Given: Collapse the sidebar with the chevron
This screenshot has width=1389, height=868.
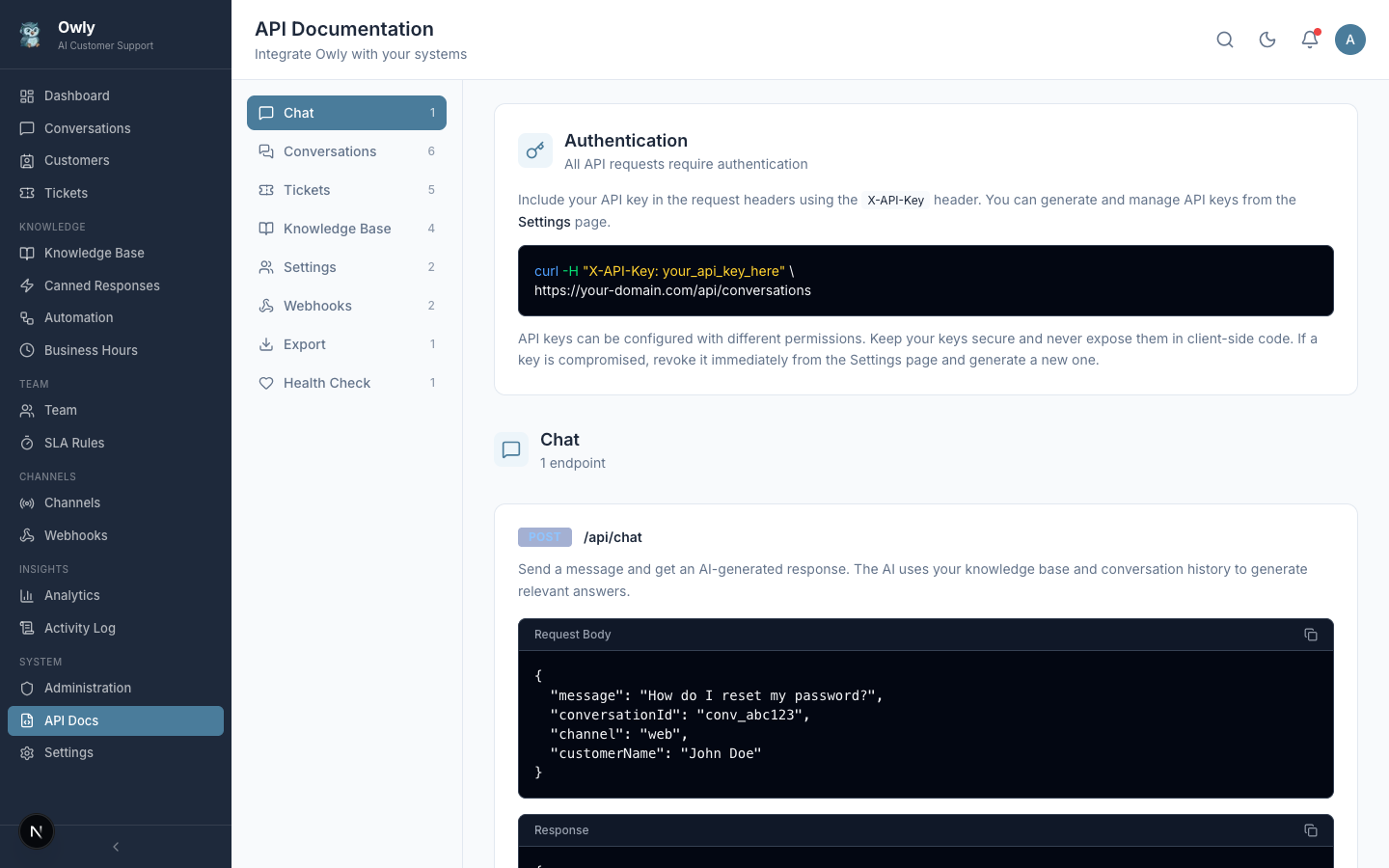Looking at the screenshot, I should coord(115,847).
